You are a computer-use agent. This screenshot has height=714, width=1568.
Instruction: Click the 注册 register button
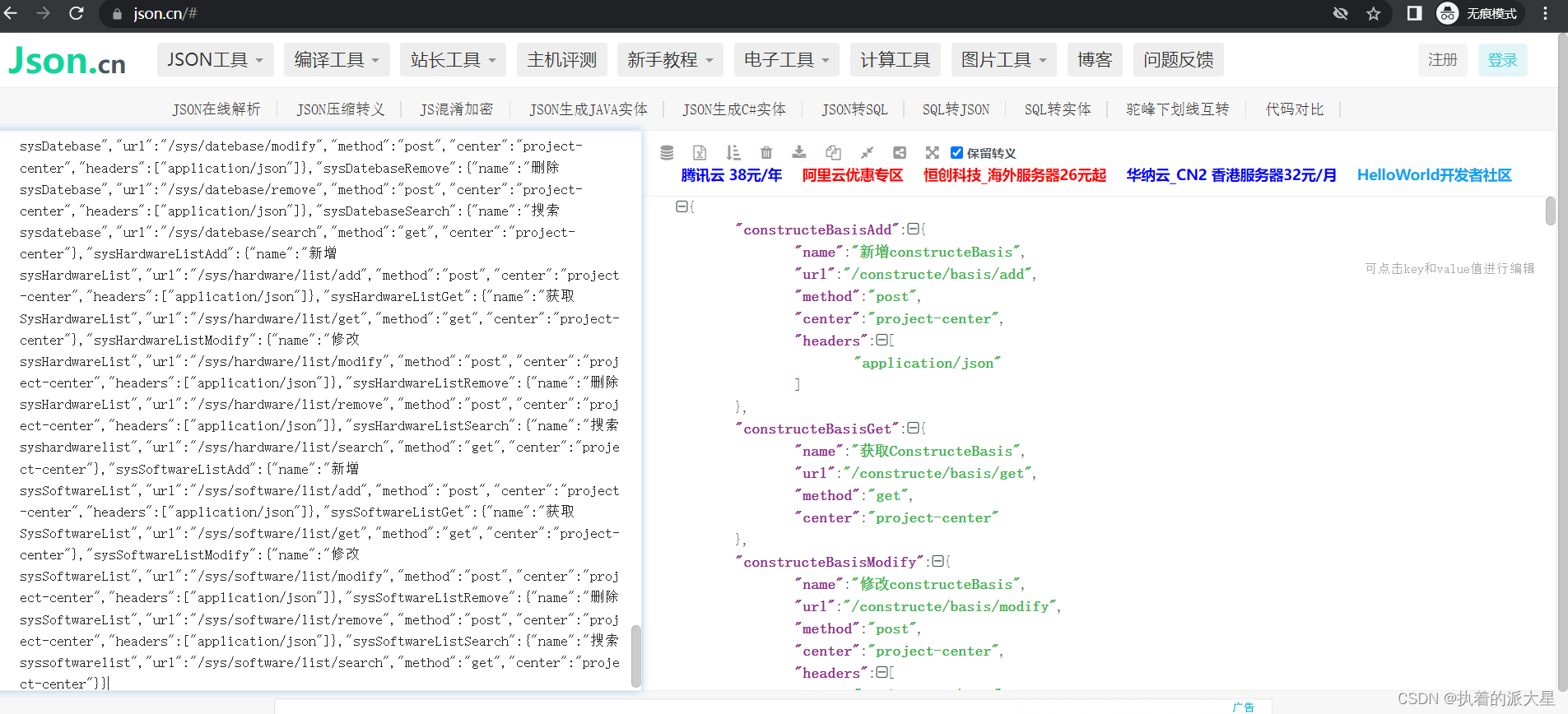pos(1443,60)
